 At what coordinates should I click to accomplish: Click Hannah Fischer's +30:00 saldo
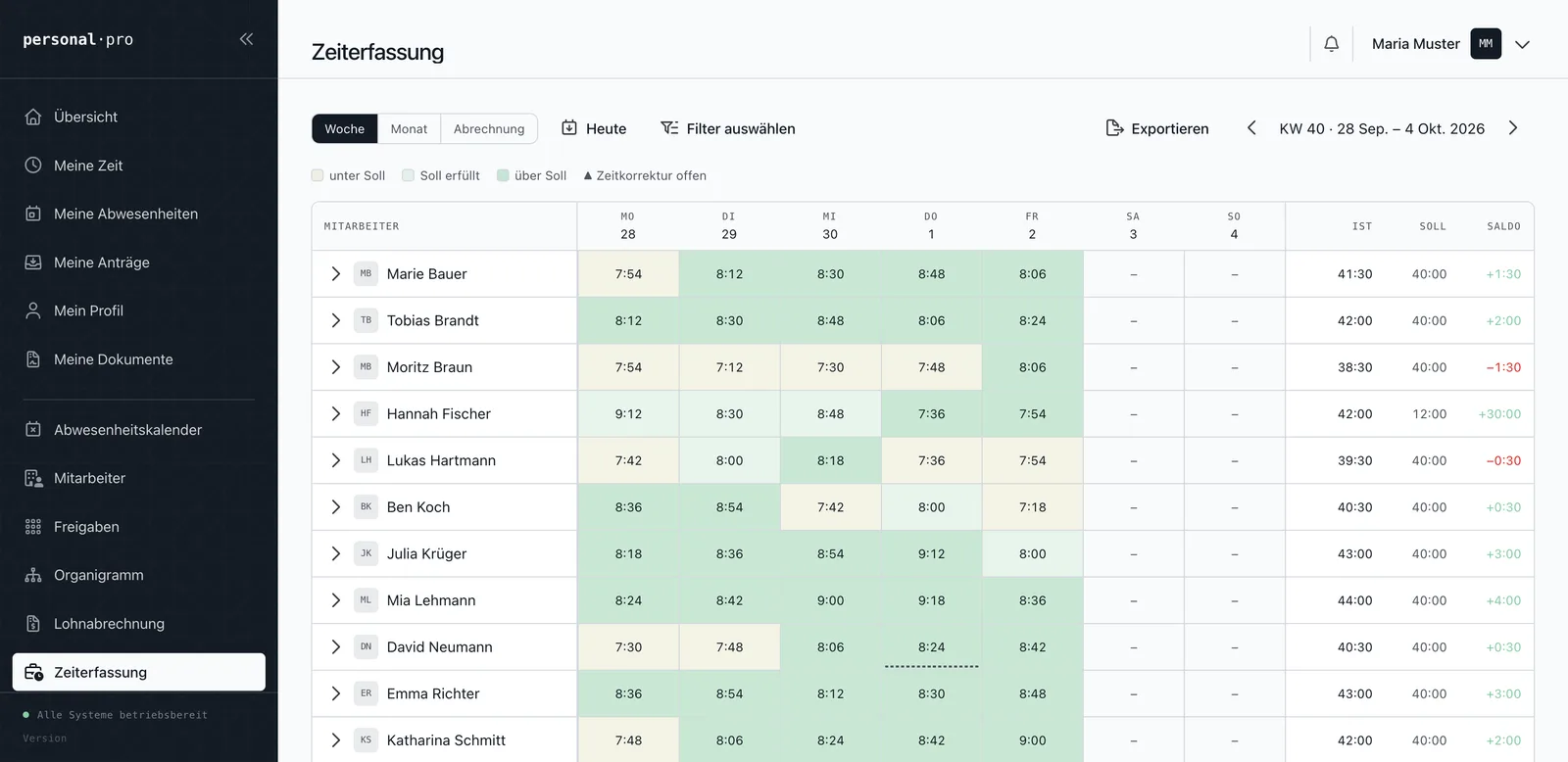pos(1499,414)
